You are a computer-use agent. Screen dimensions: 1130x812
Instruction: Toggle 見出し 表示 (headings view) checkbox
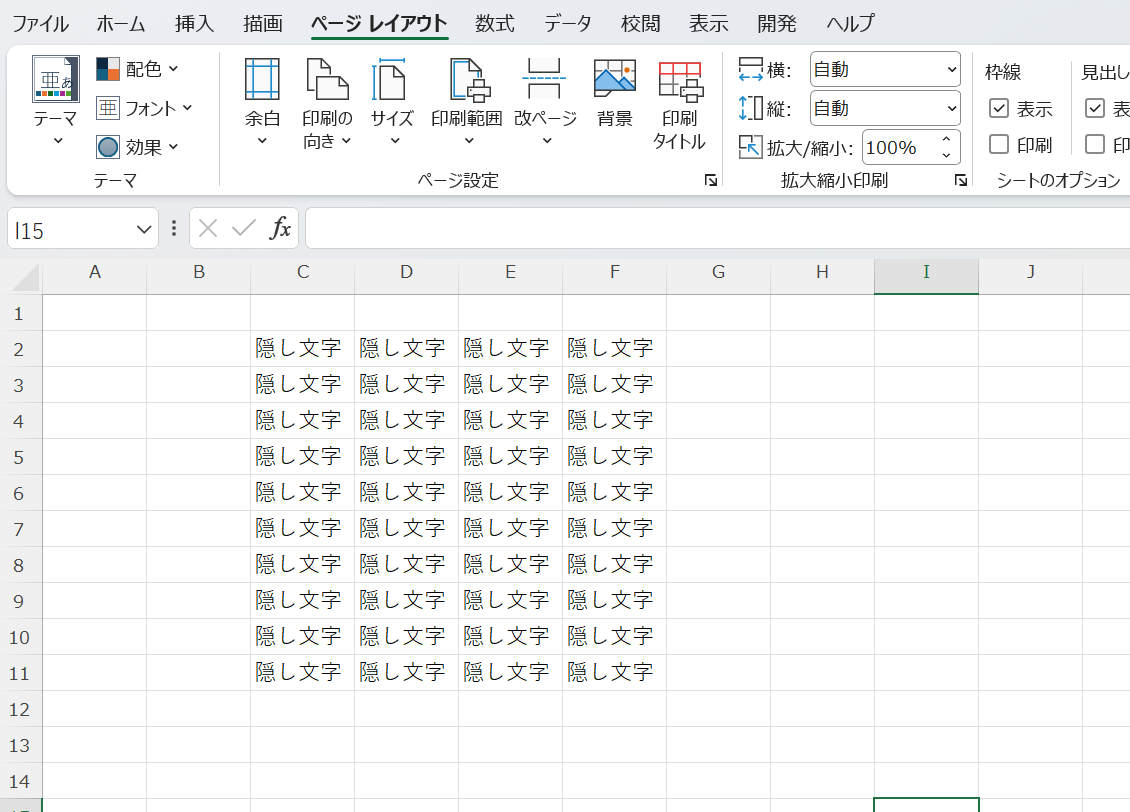pos(1095,108)
